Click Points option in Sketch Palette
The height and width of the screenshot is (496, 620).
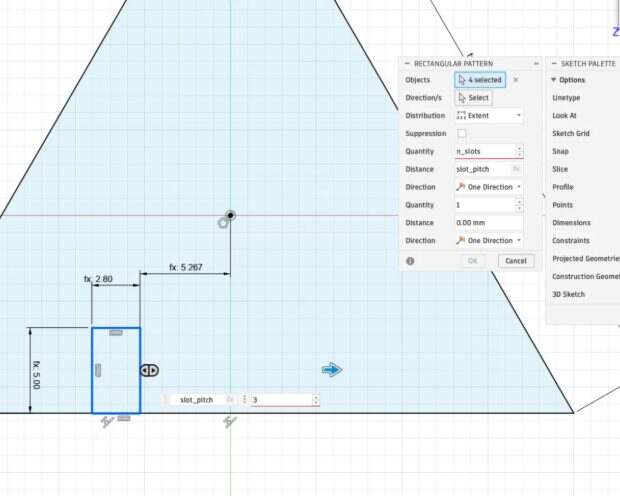point(562,205)
